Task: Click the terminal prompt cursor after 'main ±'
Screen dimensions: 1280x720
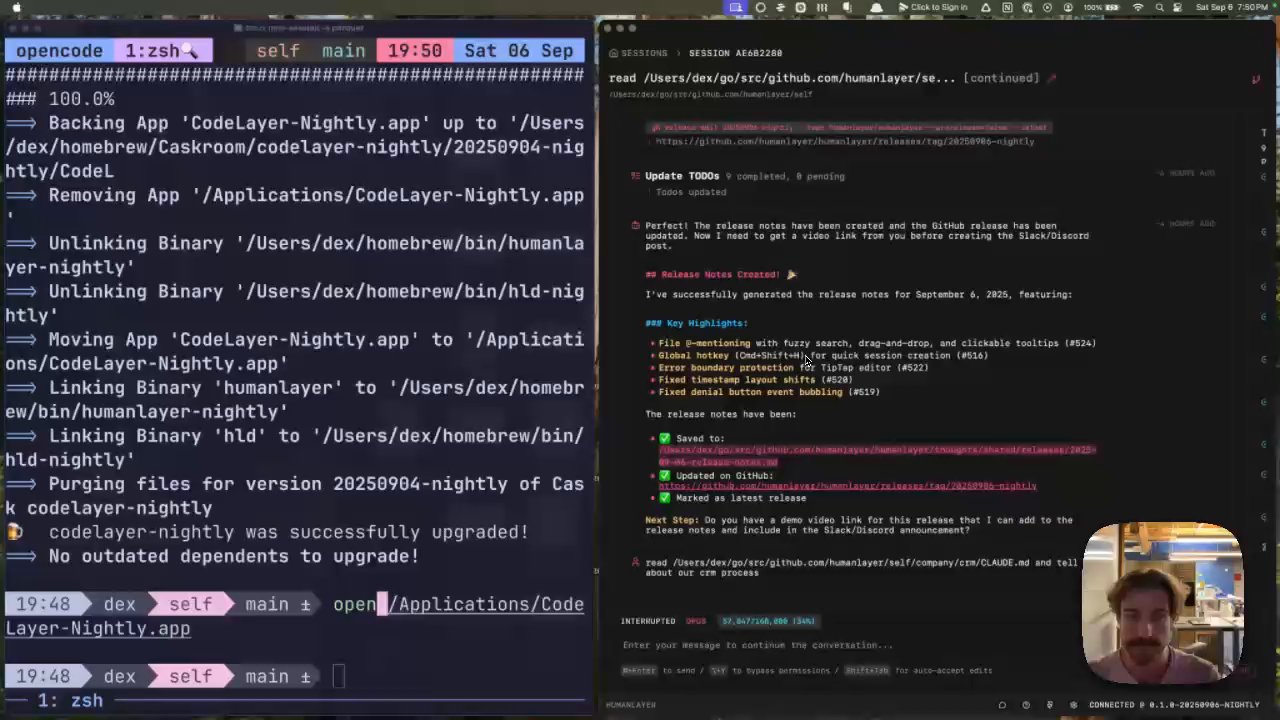Action: [338, 677]
